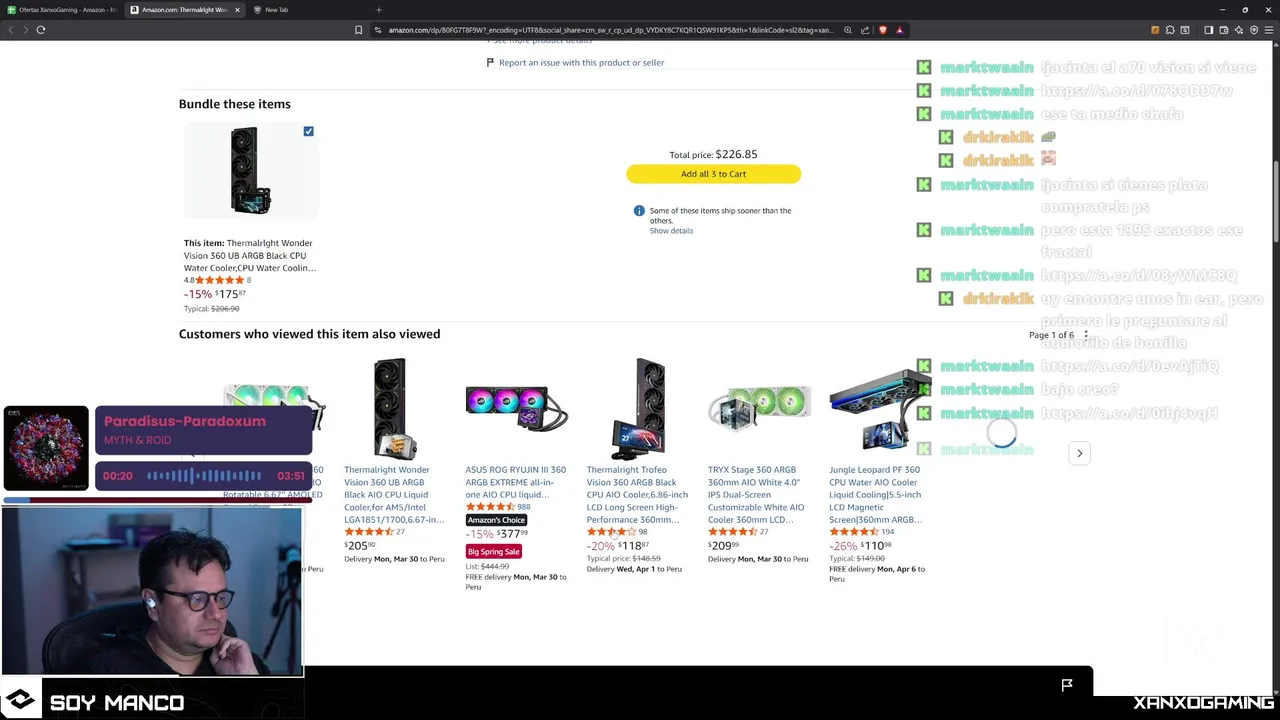Click Add all 3 to Cart
The image size is (1280, 720).
point(714,174)
